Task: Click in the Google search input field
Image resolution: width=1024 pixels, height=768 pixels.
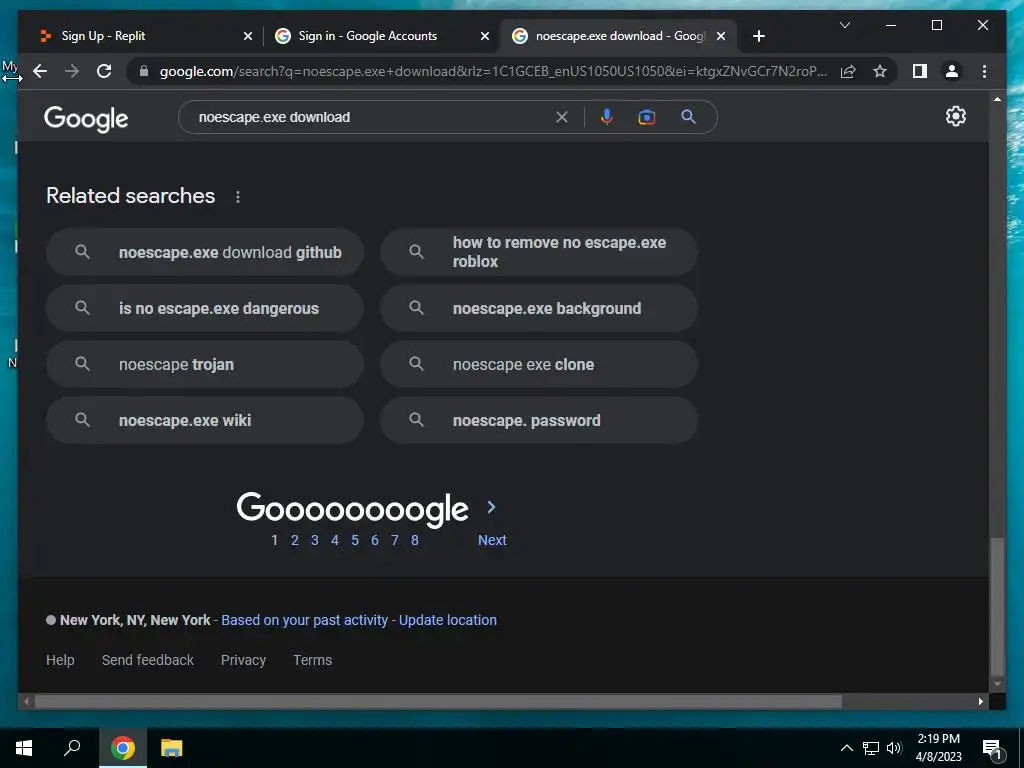Action: pyautogui.click(x=372, y=117)
